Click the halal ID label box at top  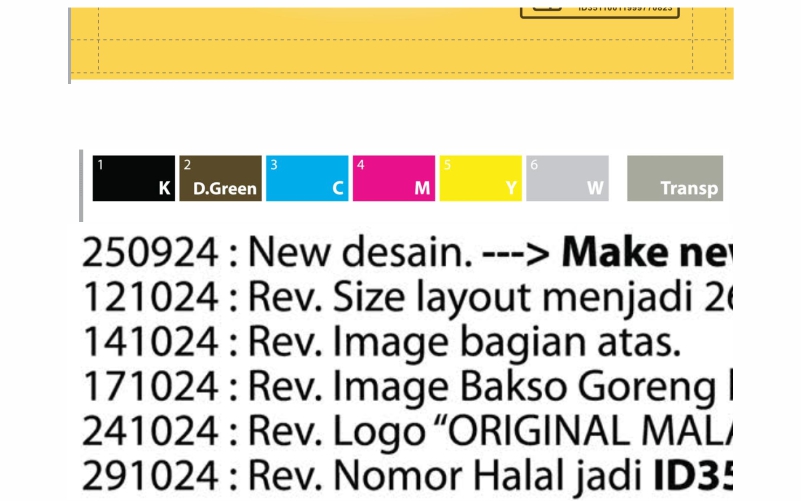[599, 9]
